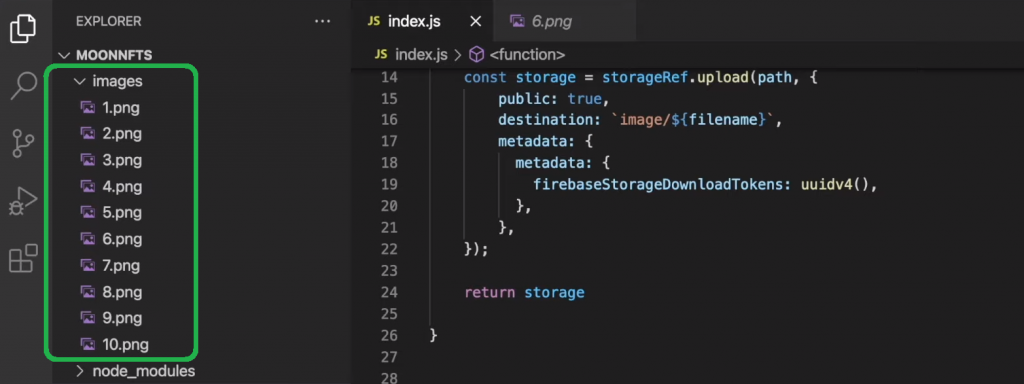Click <function> breadcrumb item

[526, 55]
